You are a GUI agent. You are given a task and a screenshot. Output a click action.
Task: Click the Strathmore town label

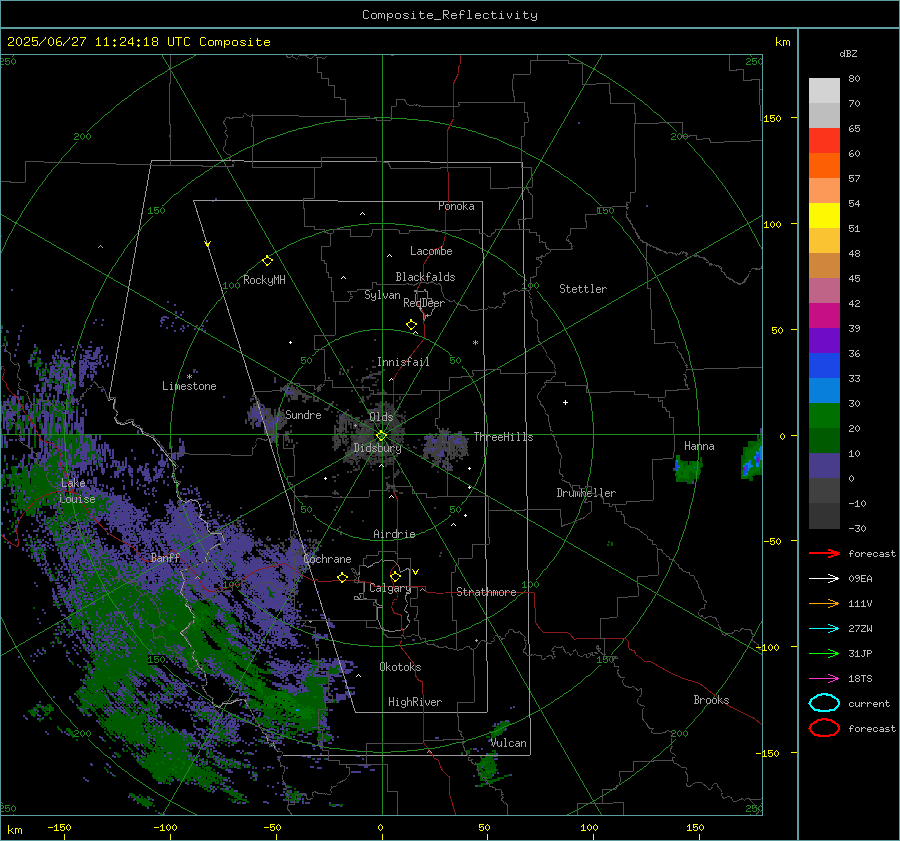[x=486, y=592]
